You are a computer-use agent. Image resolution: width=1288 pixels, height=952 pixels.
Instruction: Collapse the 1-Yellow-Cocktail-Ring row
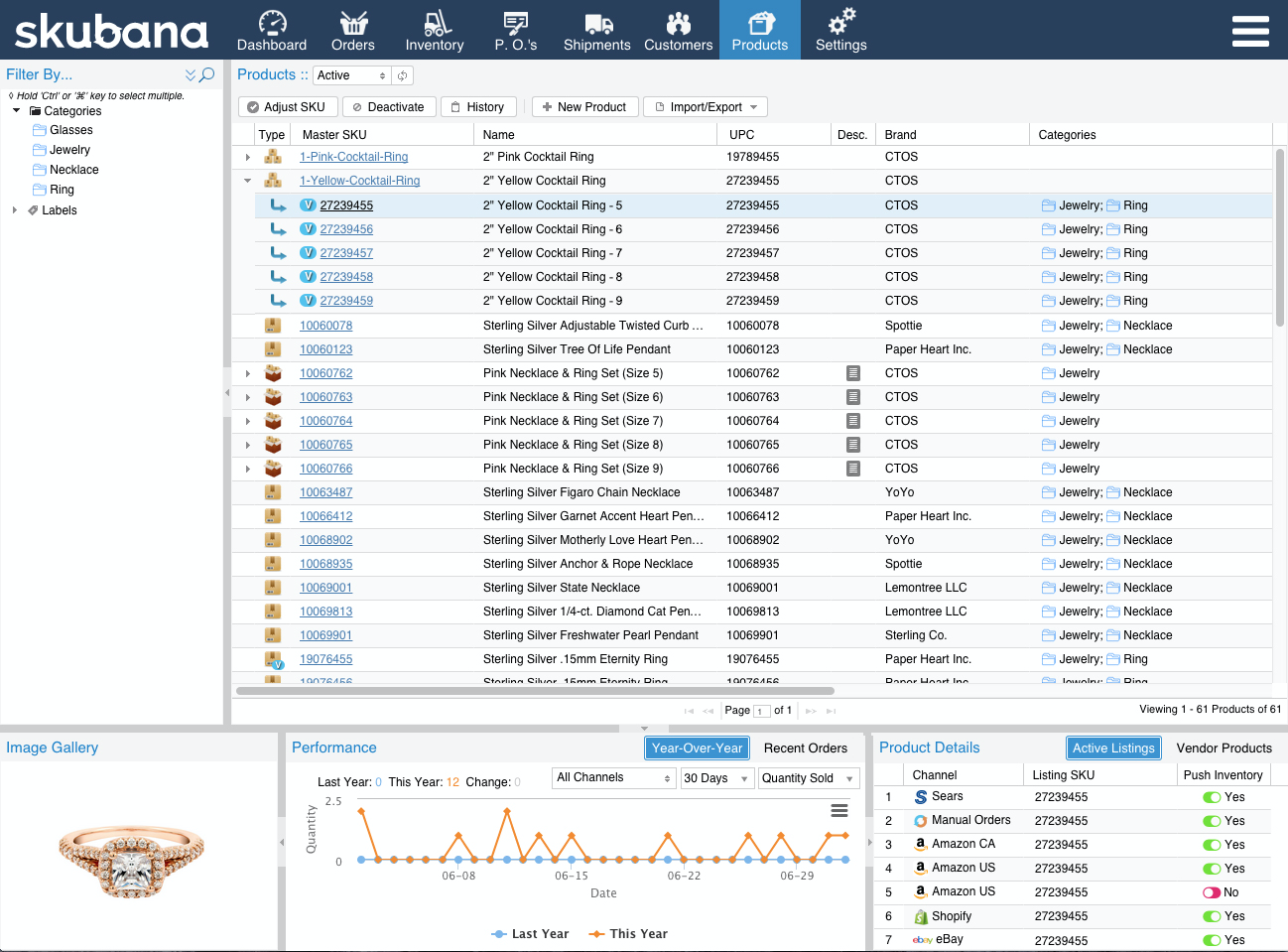[x=248, y=181]
